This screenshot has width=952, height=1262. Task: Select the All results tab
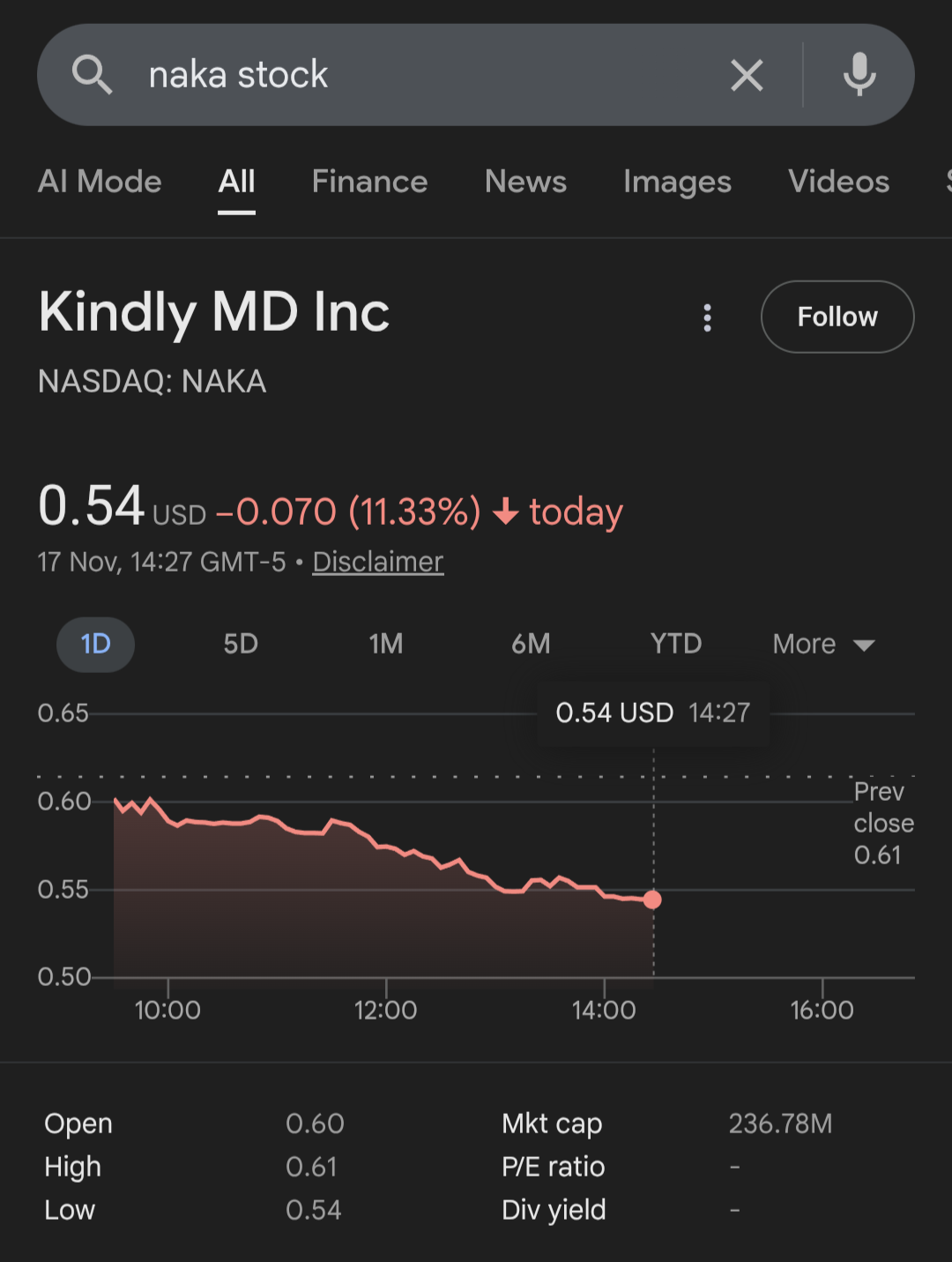[236, 182]
